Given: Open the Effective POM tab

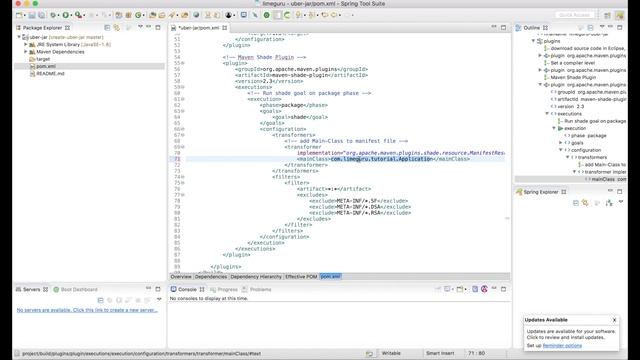Looking at the screenshot, I should tap(301, 277).
